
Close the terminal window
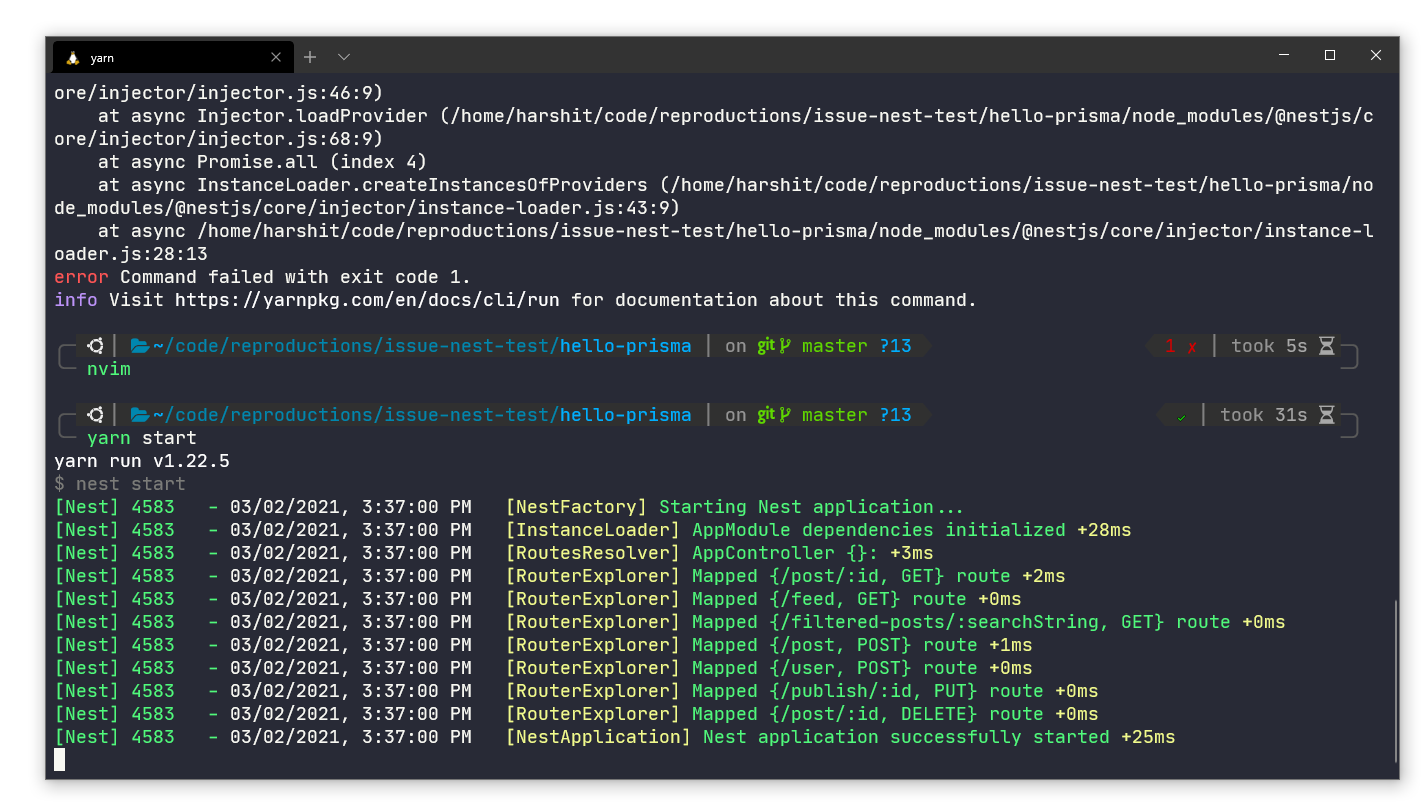tap(1376, 55)
